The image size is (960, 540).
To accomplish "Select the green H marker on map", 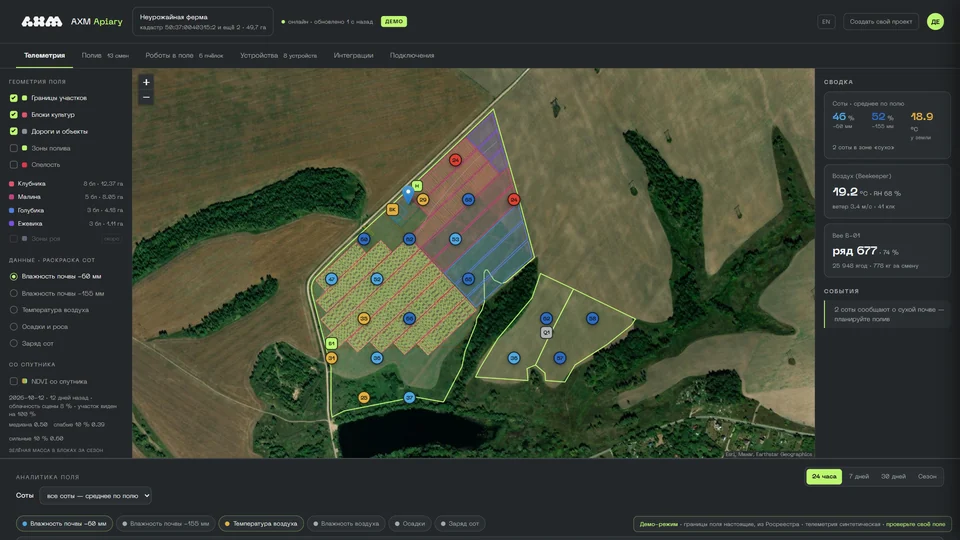I will [x=417, y=186].
